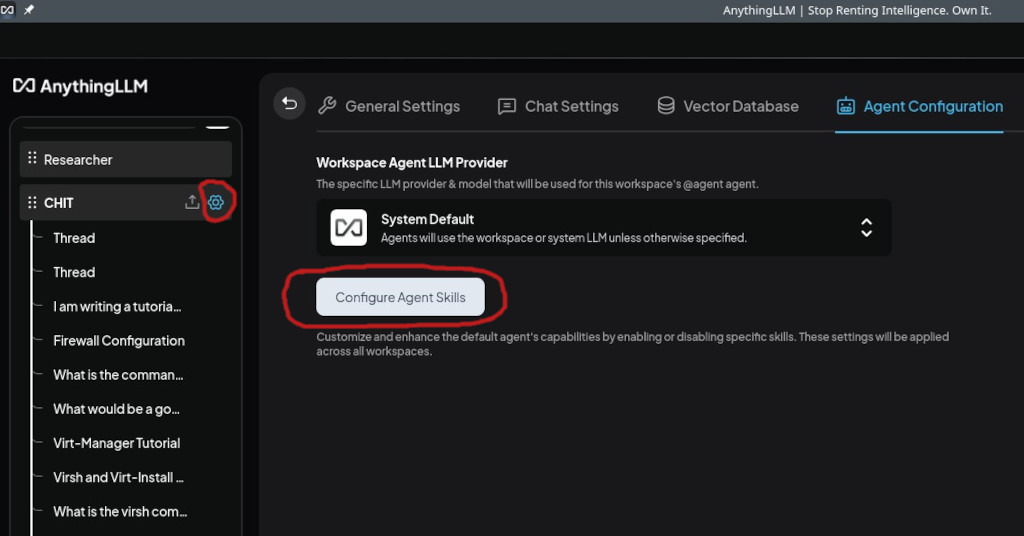
Task: Expand the System Default provider dropdown
Action: tap(604, 227)
